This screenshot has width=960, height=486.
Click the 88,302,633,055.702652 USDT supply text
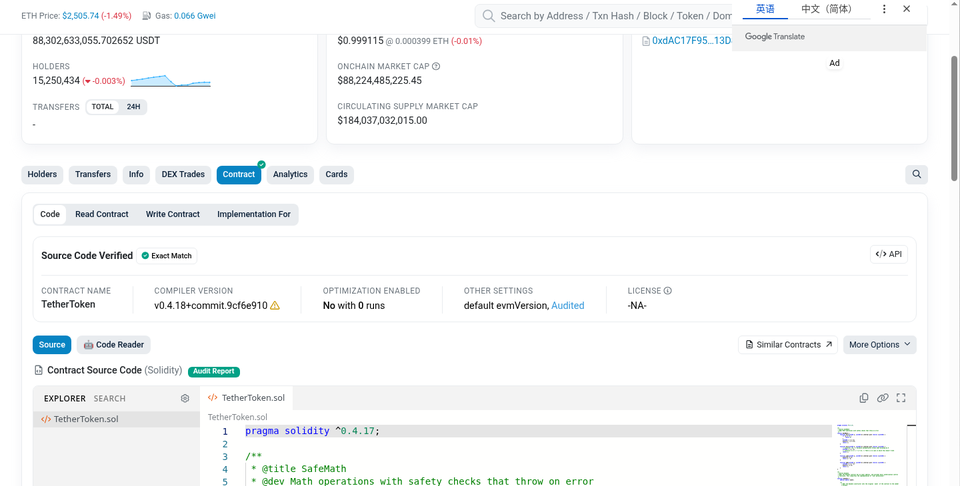click(x=96, y=41)
